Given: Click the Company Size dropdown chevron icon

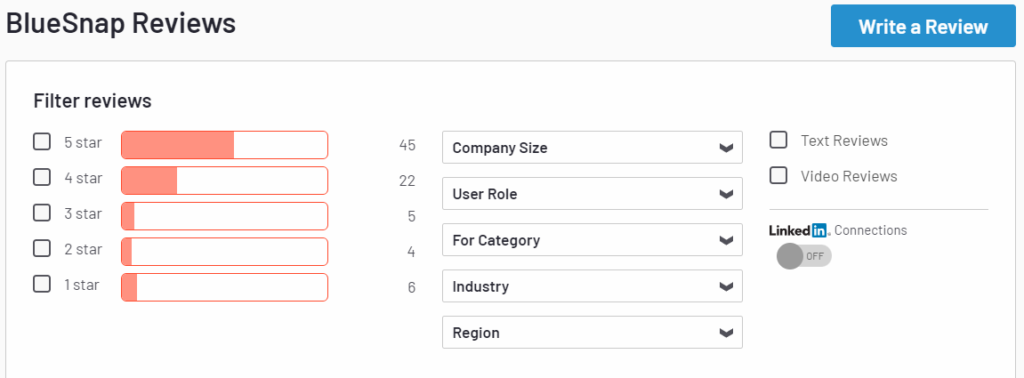Looking at the screenshot, I should [726, 148].
